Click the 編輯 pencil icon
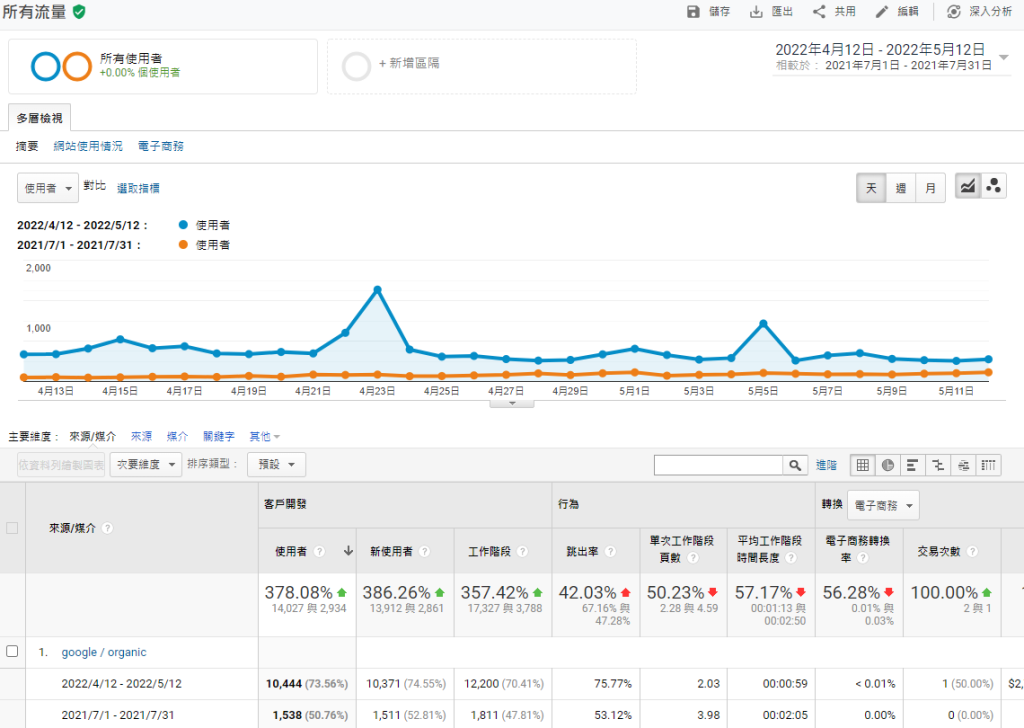This screenshot has height=728, width=1024. [881, 12]
